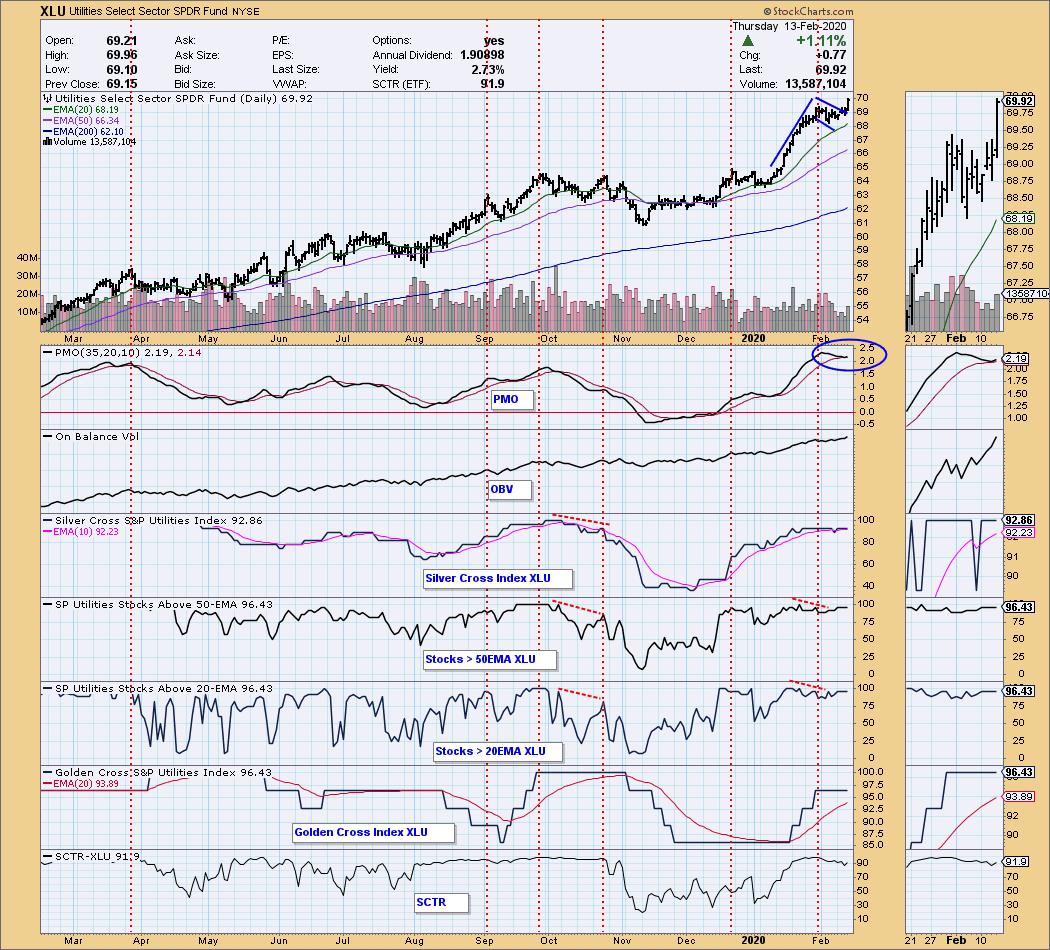Click the XLU ticker symbol in the header
This screenshot has width=1050, height=950.
coord(52,11)
